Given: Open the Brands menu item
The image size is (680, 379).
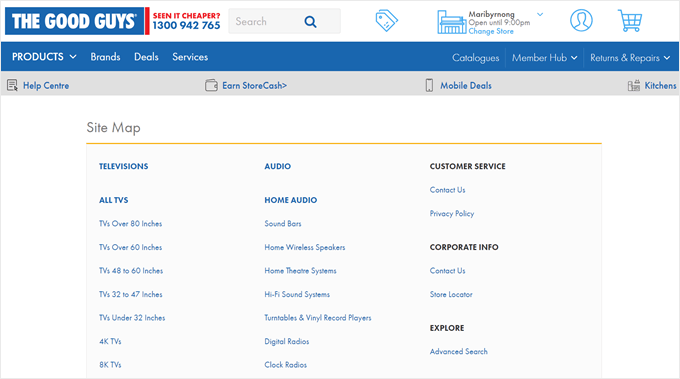Looking at the screenshot, I should click(105, 57).
